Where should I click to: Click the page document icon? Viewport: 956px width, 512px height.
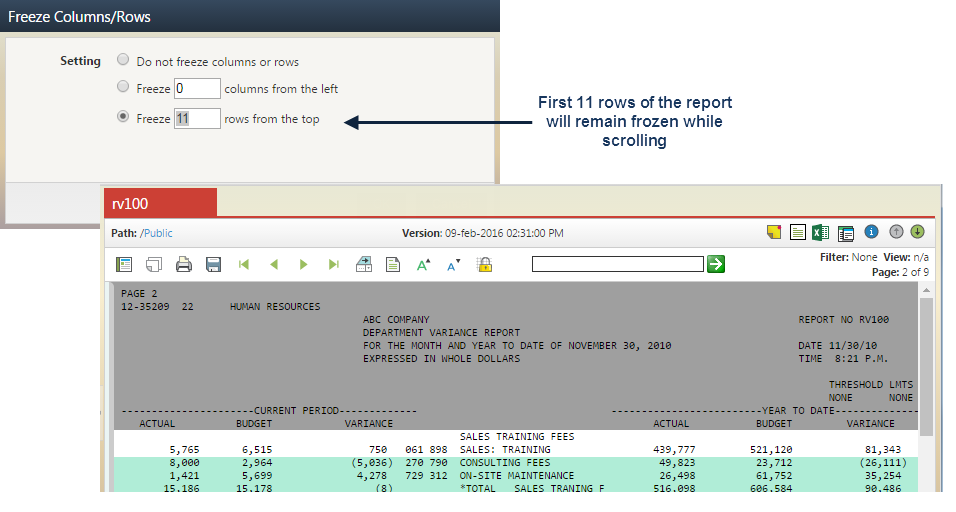tap(393, 264)
